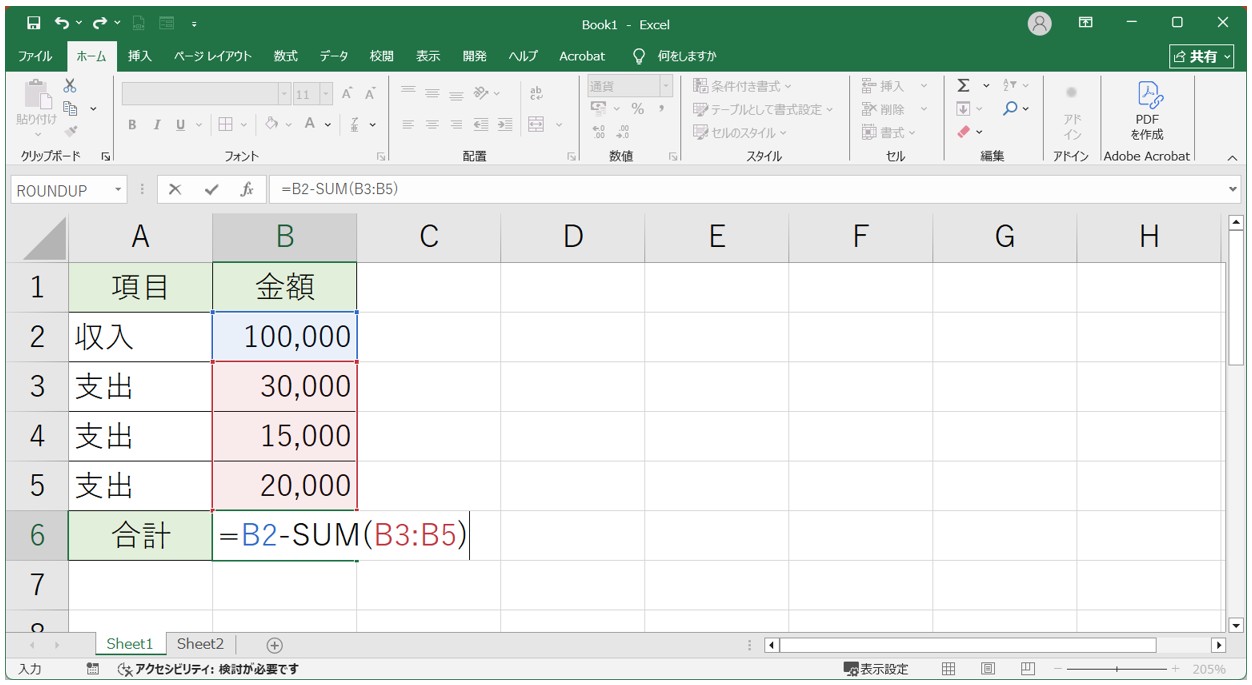Switch to Normal view in status bar
The image size is (1252, 685).
pos(949,669)
